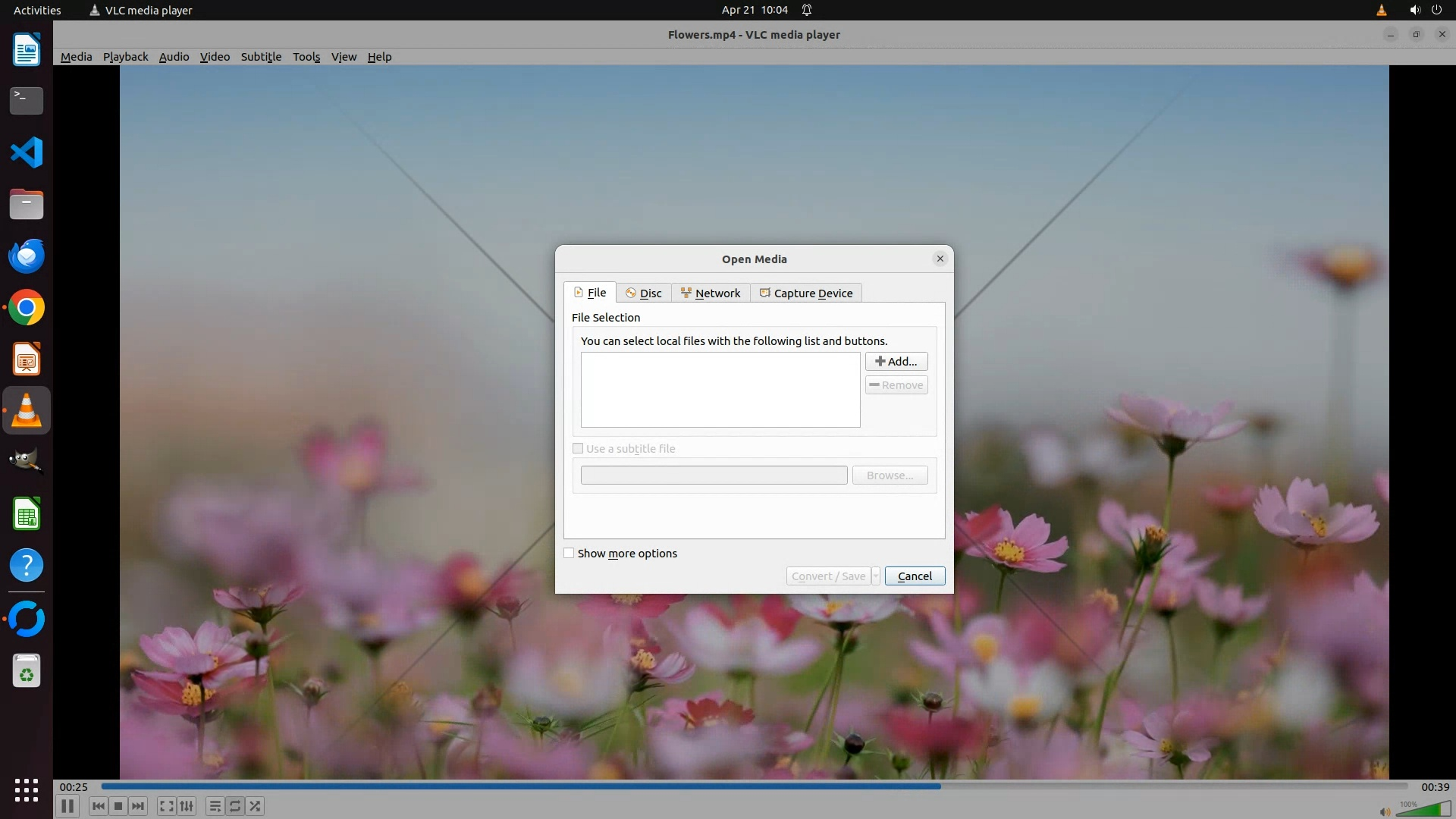Show the playlist panel
The width and height of the screenshot is (1456, 819).
click(x=215, y=806)
